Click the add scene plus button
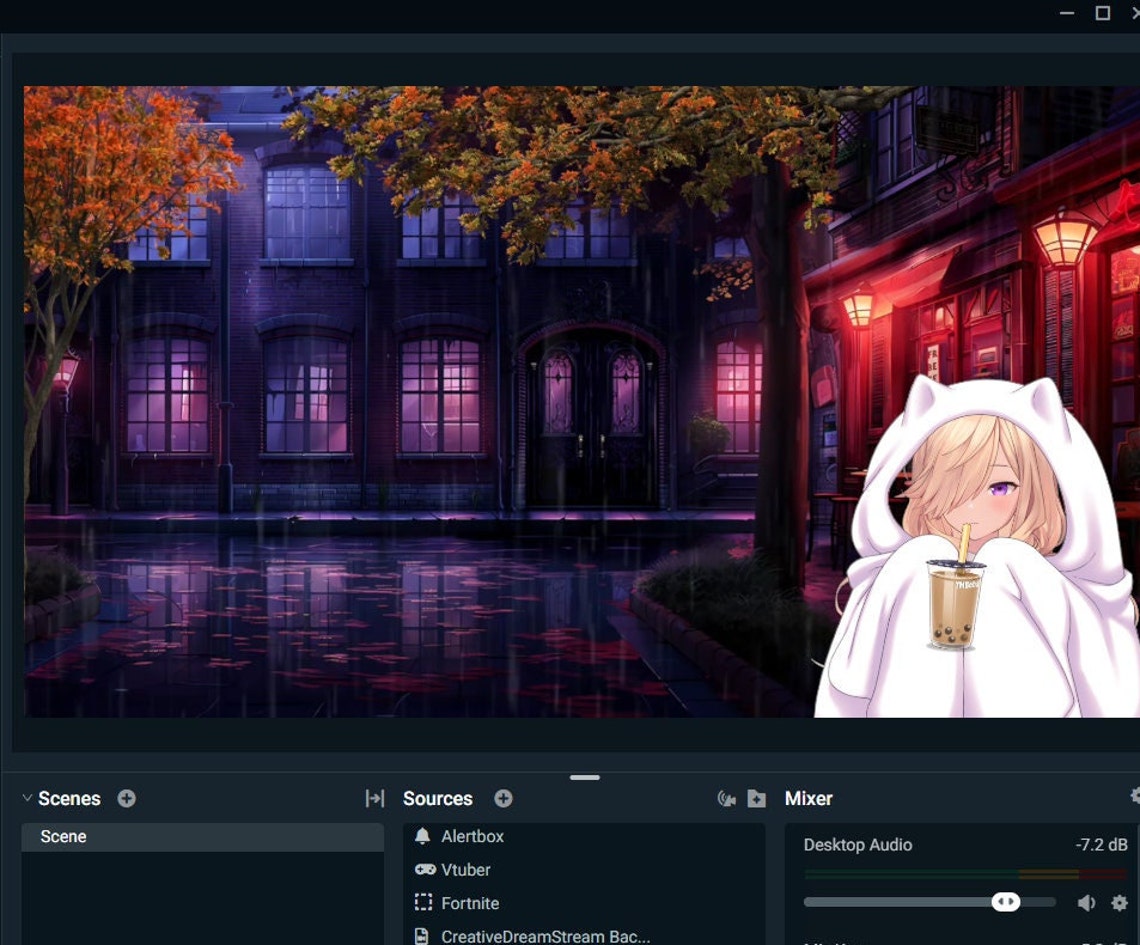1140x945 pixels. coord(126,798)
